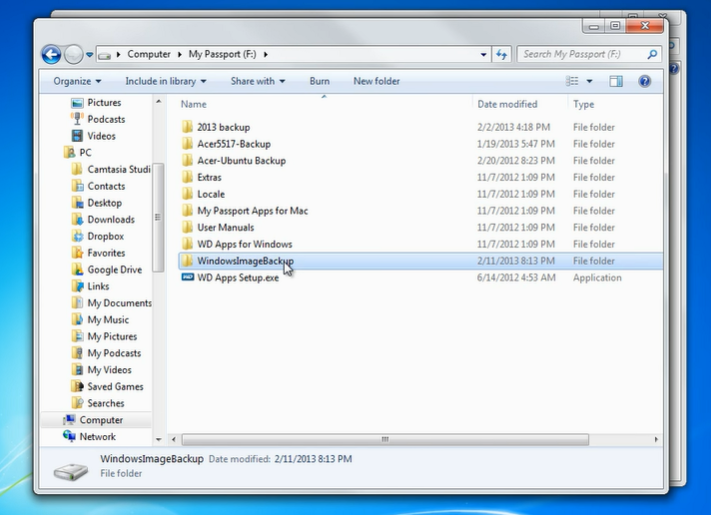Open Saved Games in navigation pane
Viewport: 711px width, 515px height.
click(x=115, y=387)
